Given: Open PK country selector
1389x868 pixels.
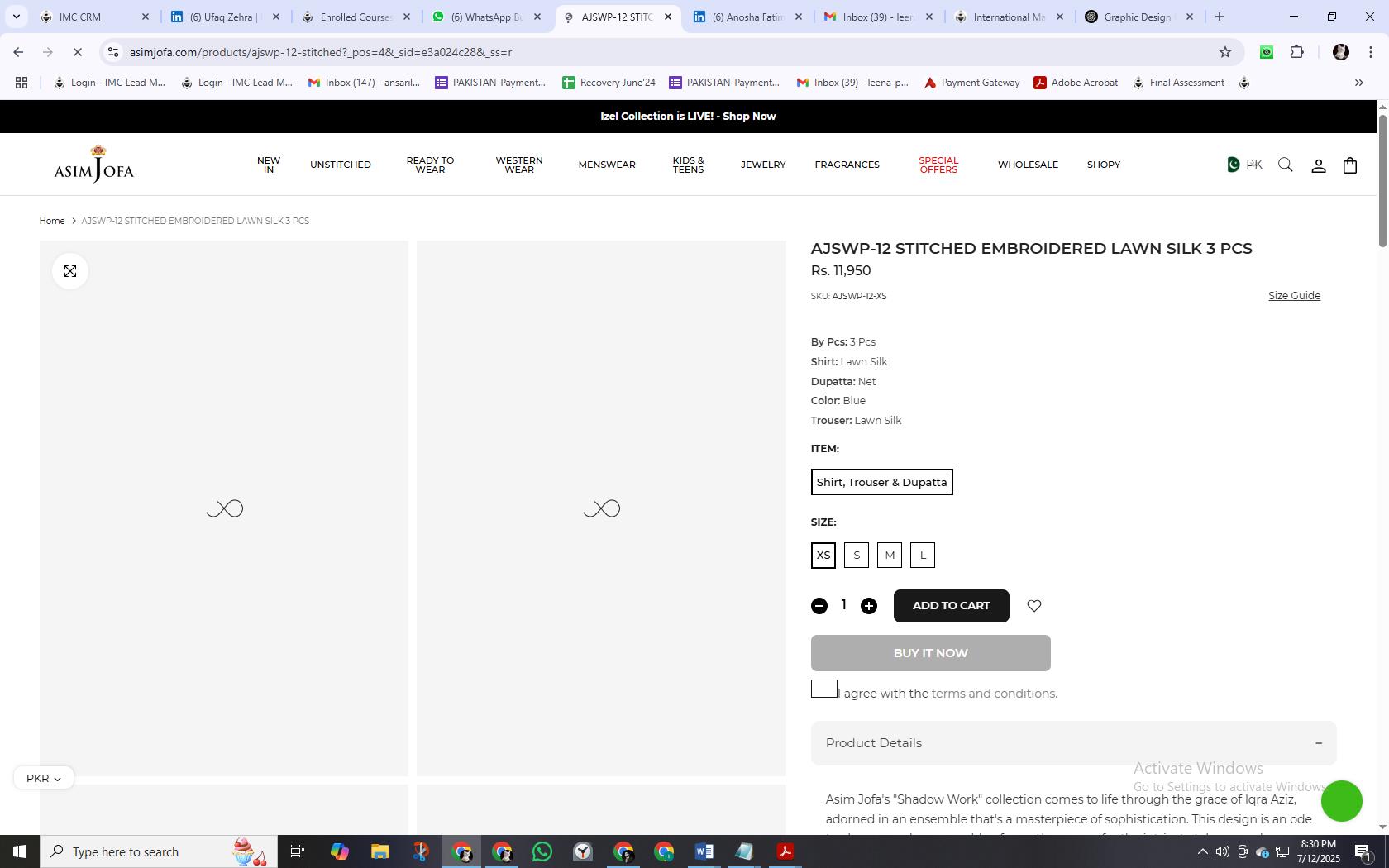Looking at the screenshot, I should [1244, 165].
